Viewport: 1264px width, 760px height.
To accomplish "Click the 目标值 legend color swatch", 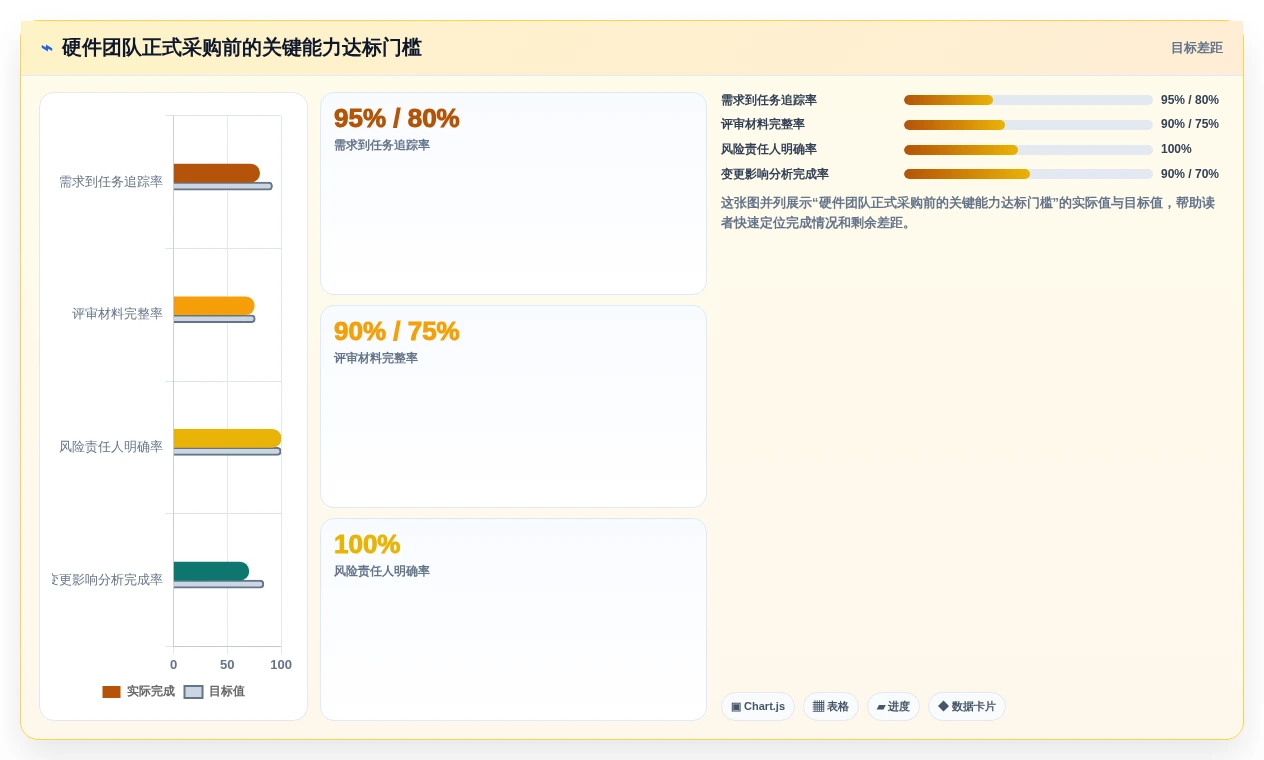I will 193,692.
